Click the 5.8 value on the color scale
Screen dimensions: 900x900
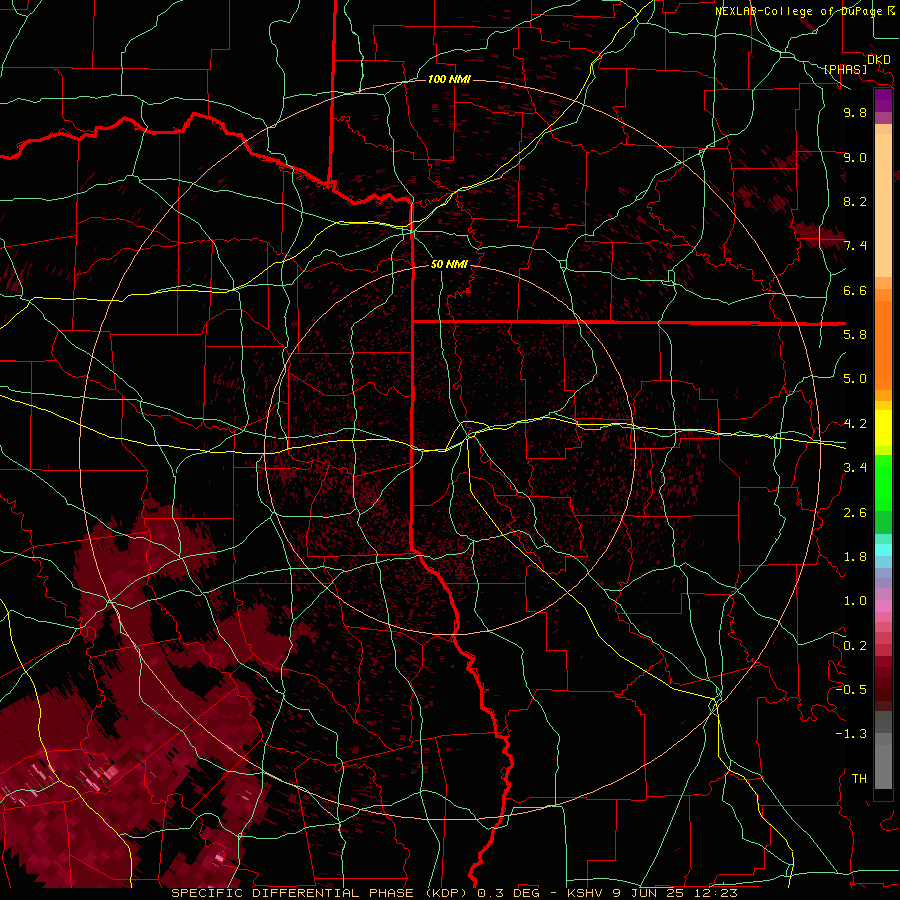click(x=855, y=335)
